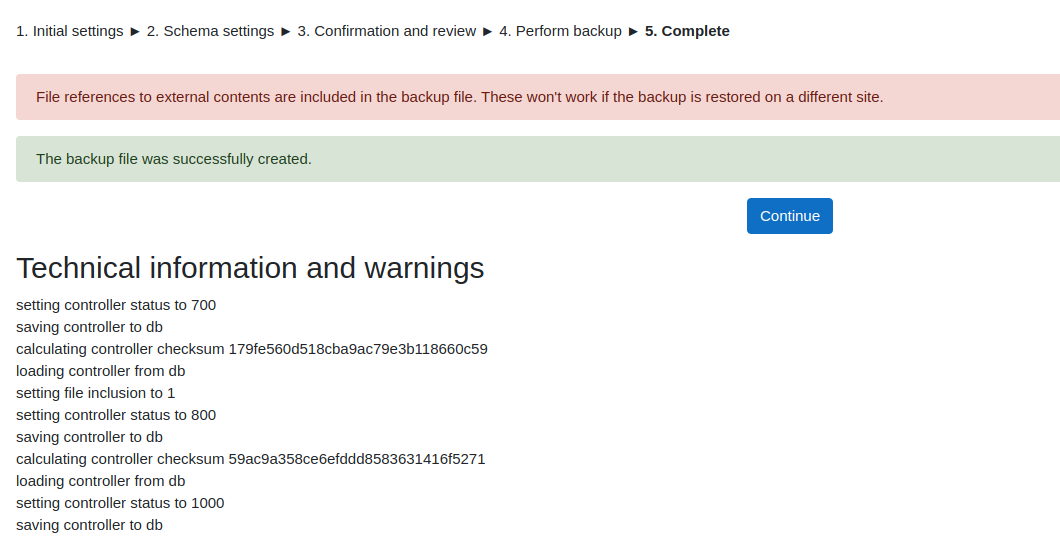Click the line 'setting controller status to 800'
1060x546 pixels.
(x=116, y=415)
